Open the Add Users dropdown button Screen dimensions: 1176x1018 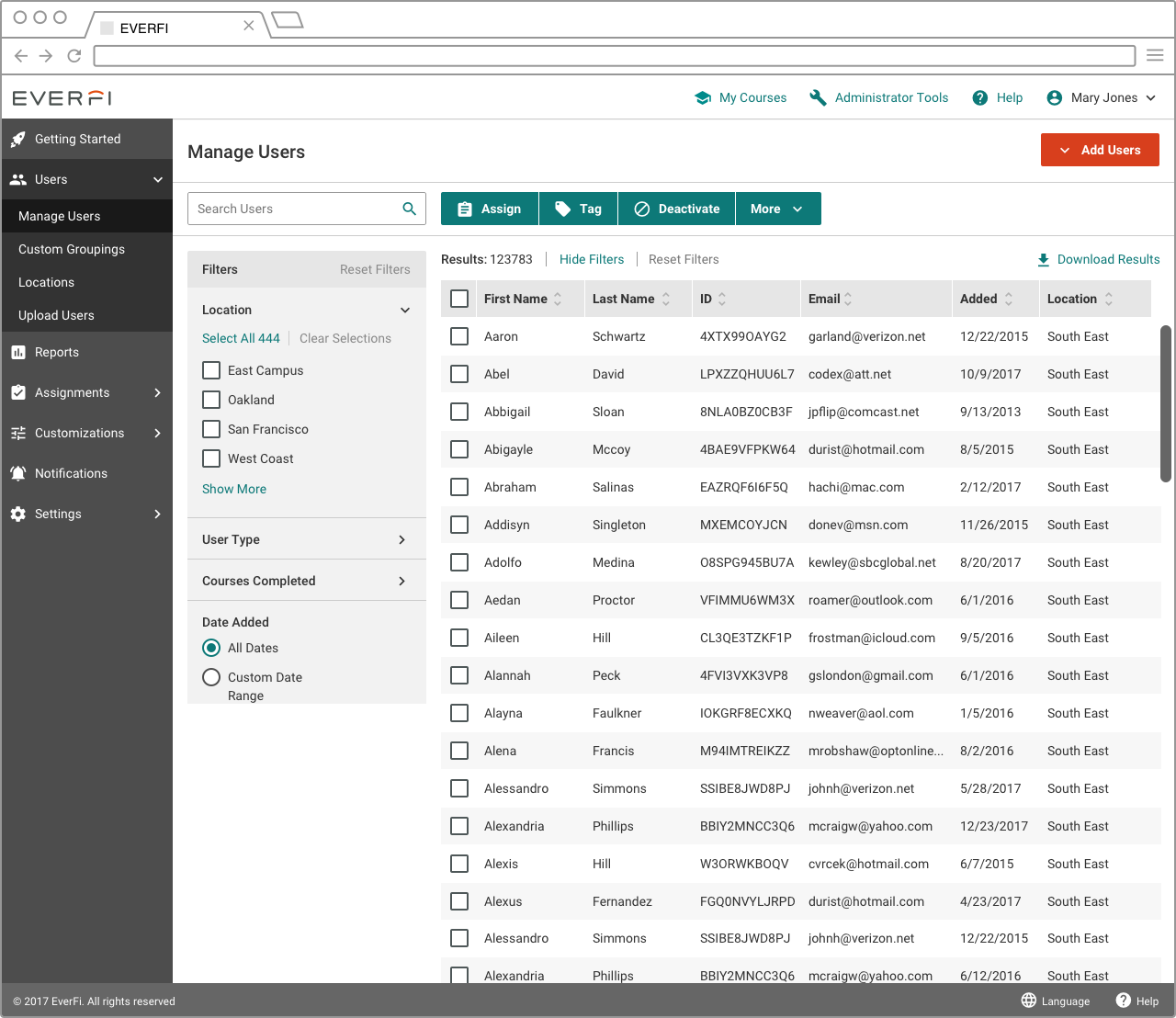[1100, 151]
